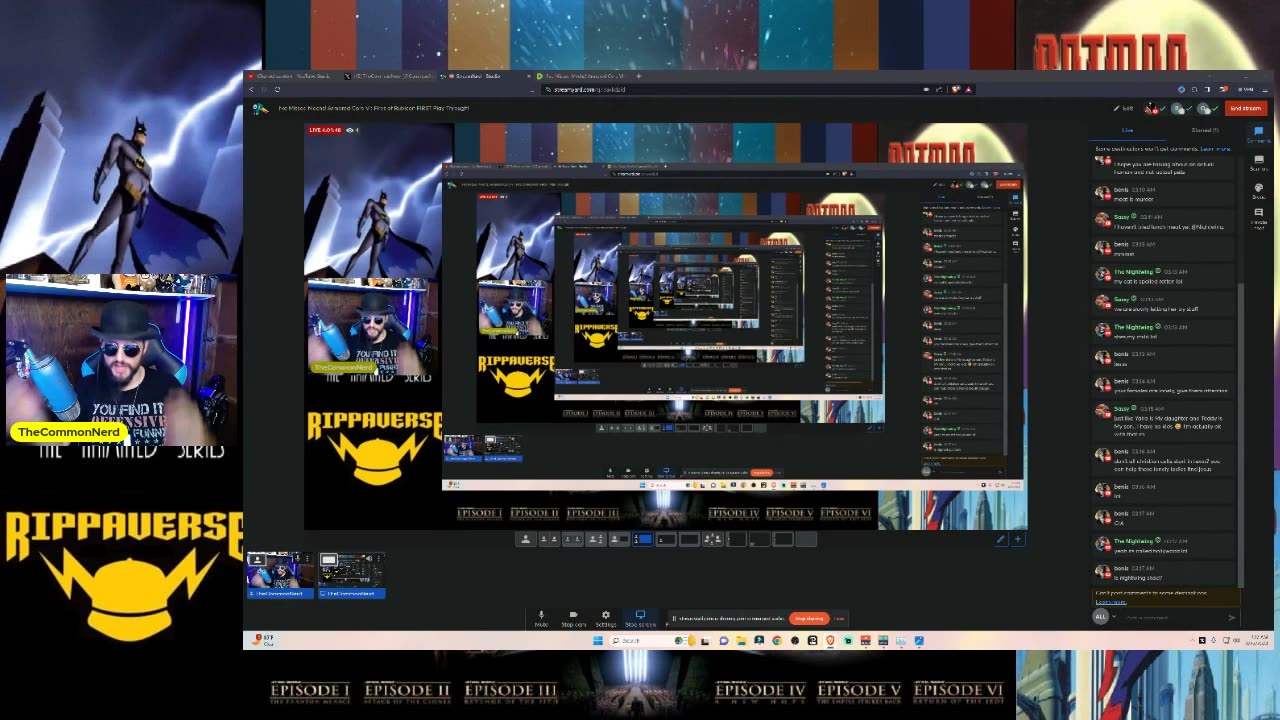This screenshot has height=720, width=1280.
Task: Hide the screen sharing notification bar
Action: click(x=839, y=618)
